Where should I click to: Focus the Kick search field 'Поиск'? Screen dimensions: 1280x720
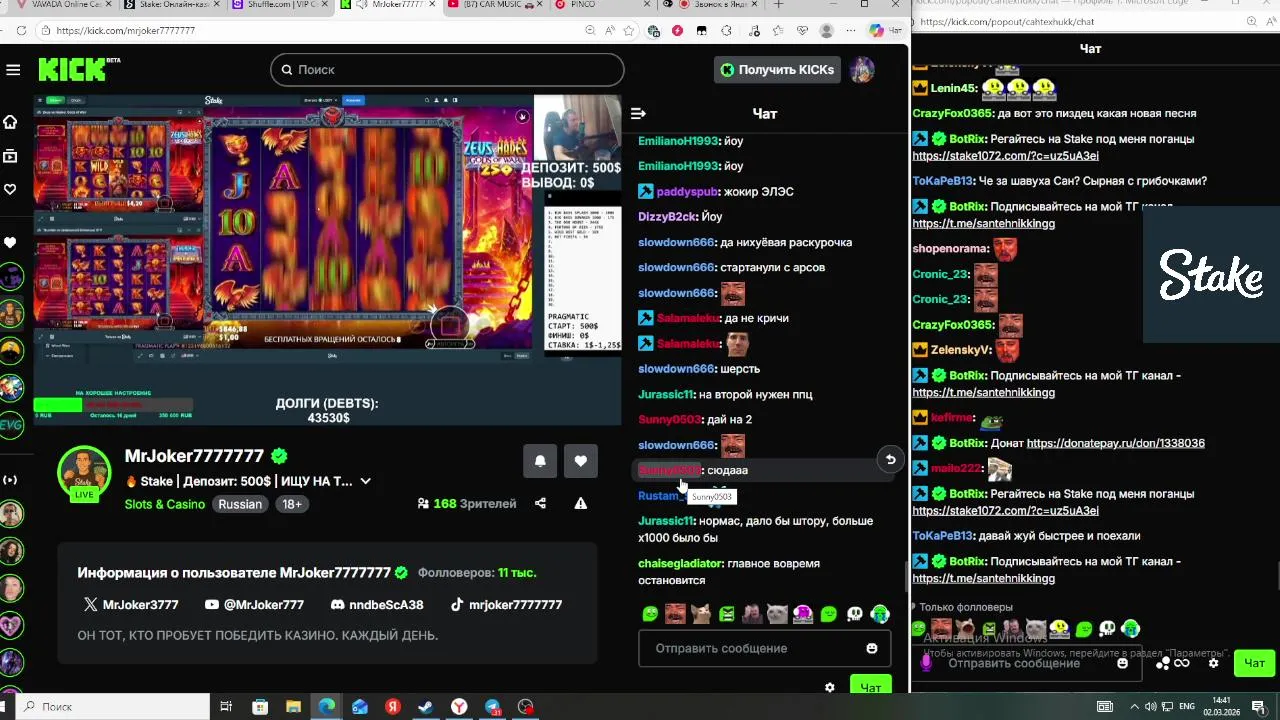coord(447,70)
